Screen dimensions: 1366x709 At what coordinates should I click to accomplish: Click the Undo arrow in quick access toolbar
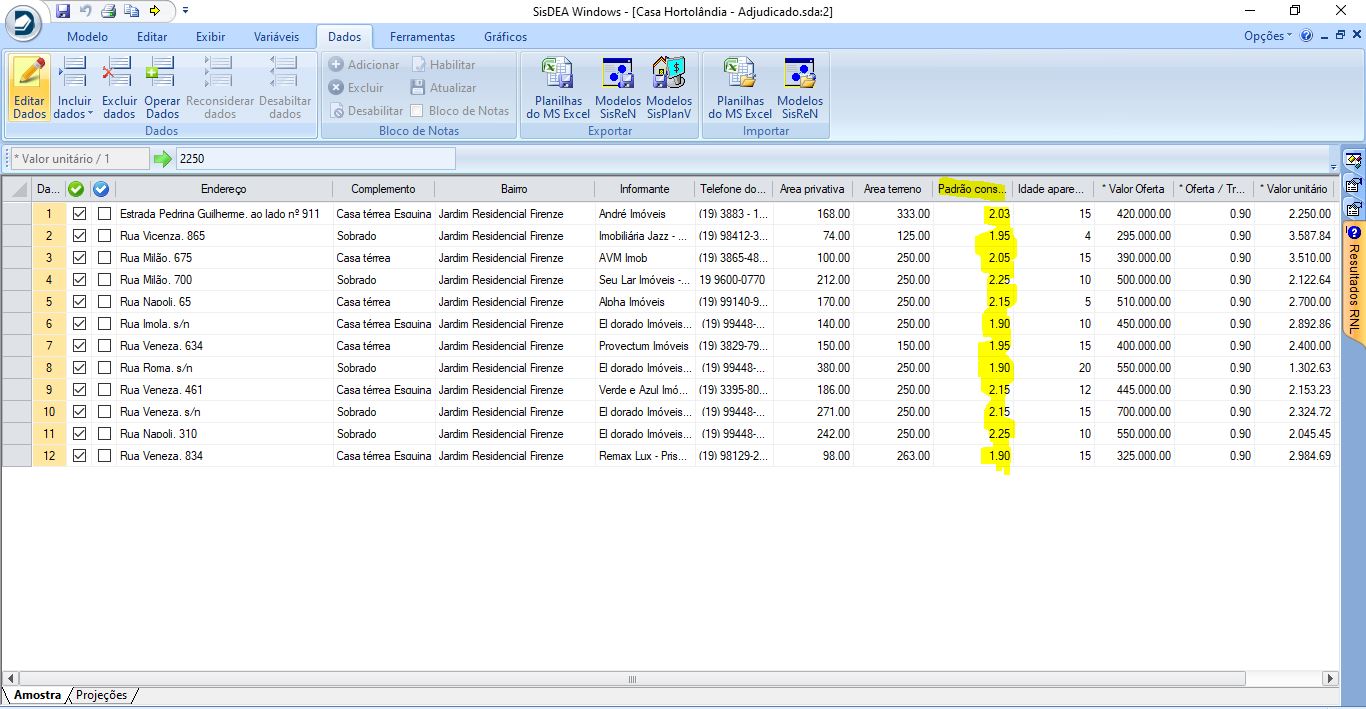(x=85, y=11)
